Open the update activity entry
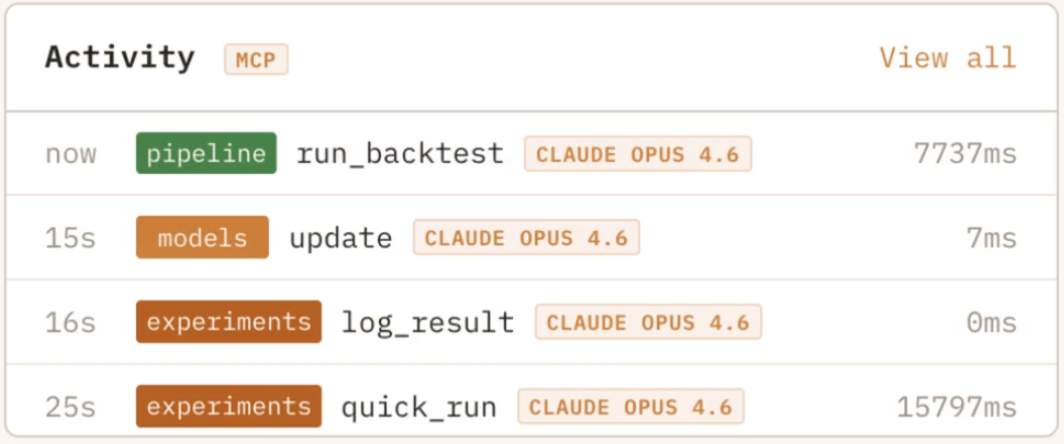The width and height of the screenshot is (1064, 444). (x=340, y=238)
